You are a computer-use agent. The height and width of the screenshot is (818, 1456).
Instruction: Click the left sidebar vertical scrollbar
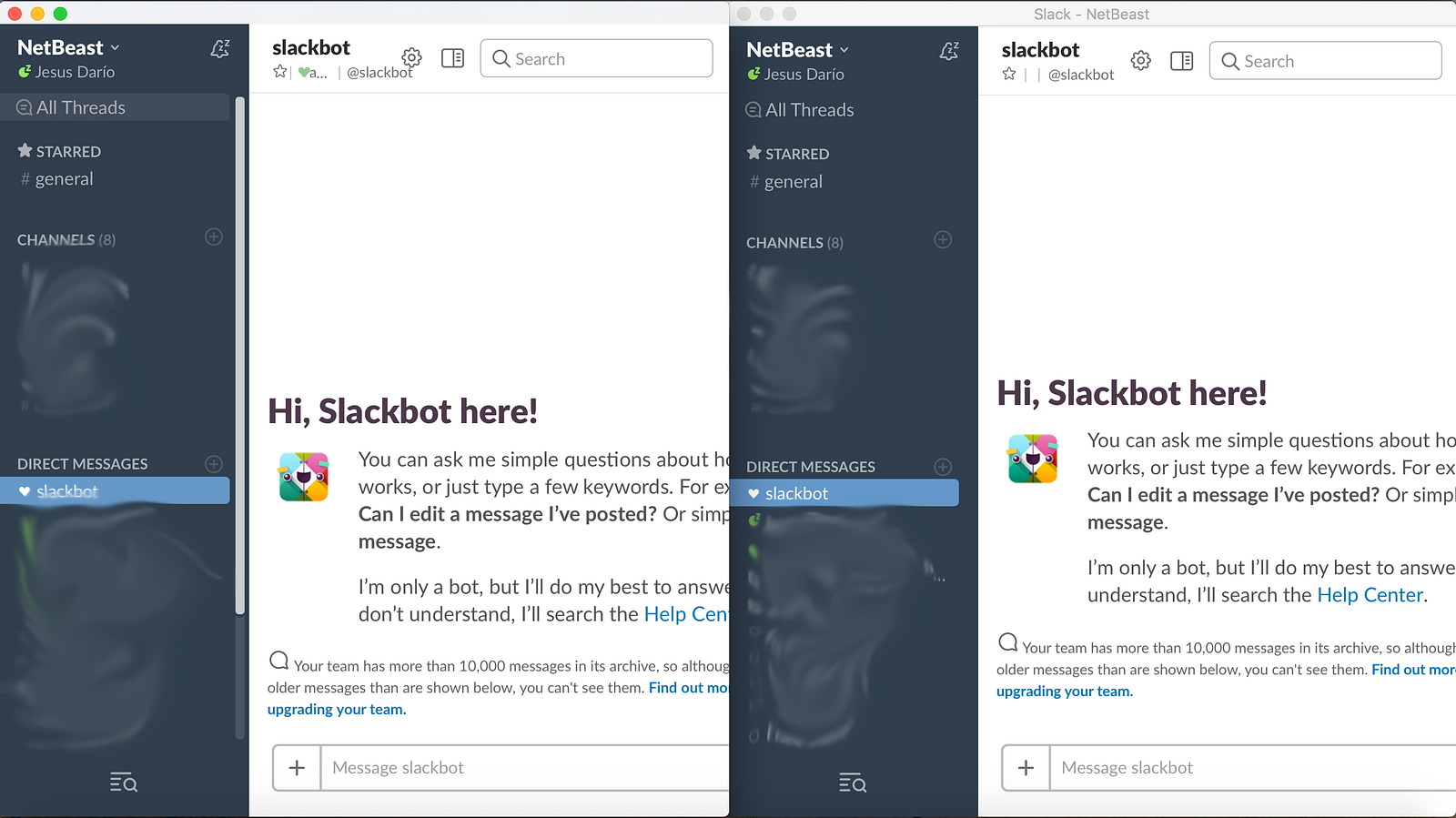[240, 355]
